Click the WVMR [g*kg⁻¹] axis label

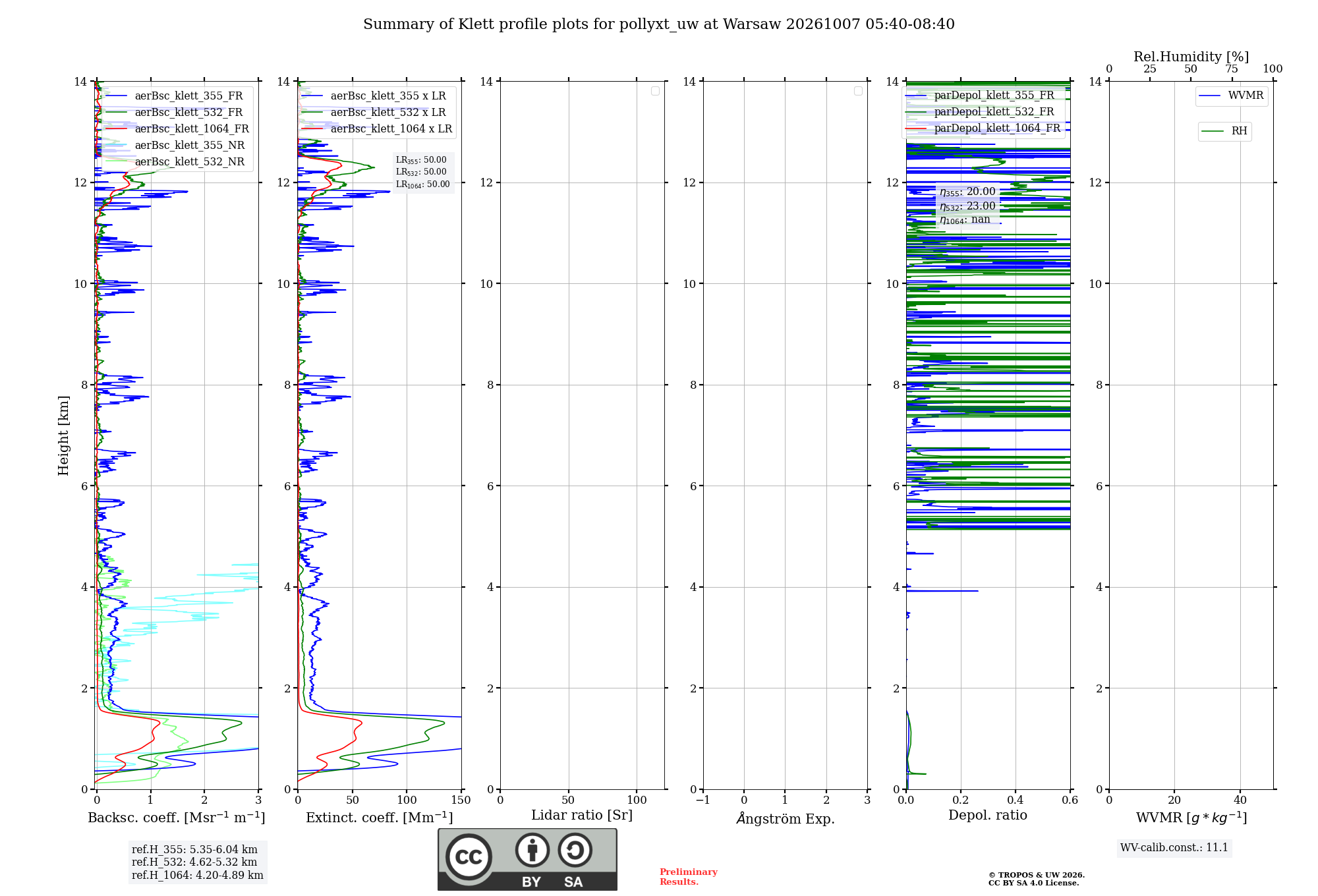click(x=1191, y=818)
